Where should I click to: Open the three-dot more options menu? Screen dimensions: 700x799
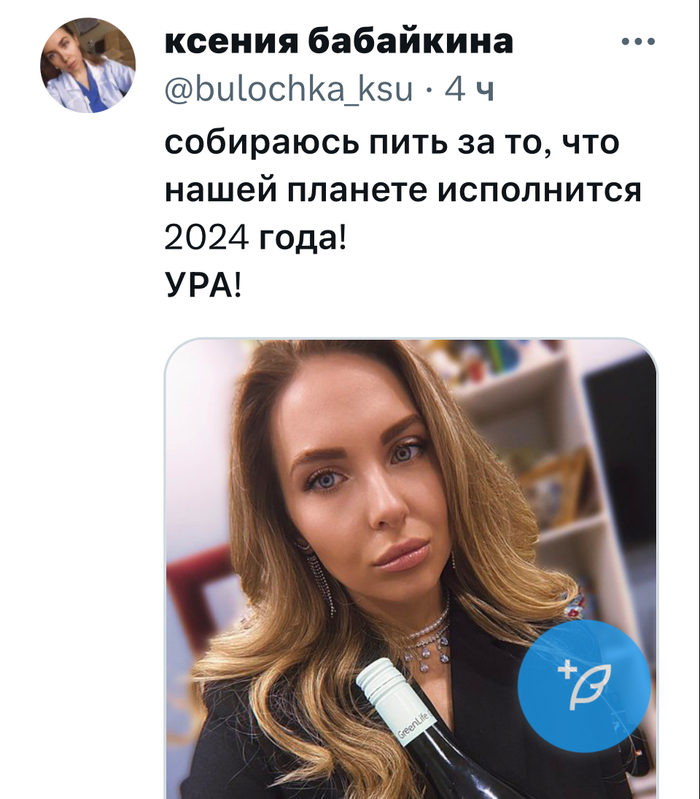[638, 42]
